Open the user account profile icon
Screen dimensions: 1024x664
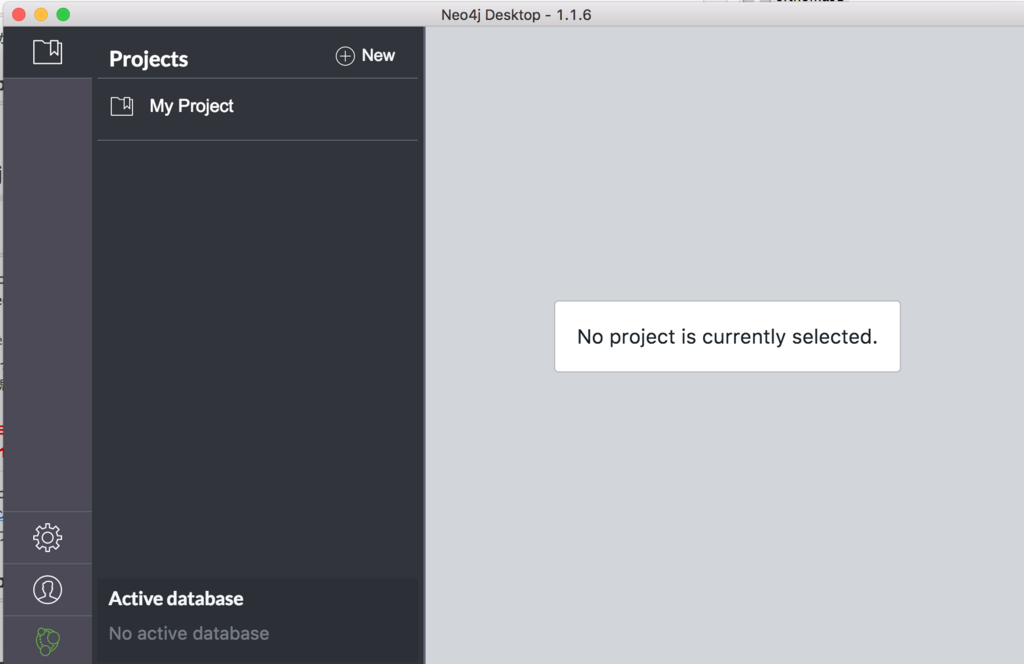click(x=48, y=590)
